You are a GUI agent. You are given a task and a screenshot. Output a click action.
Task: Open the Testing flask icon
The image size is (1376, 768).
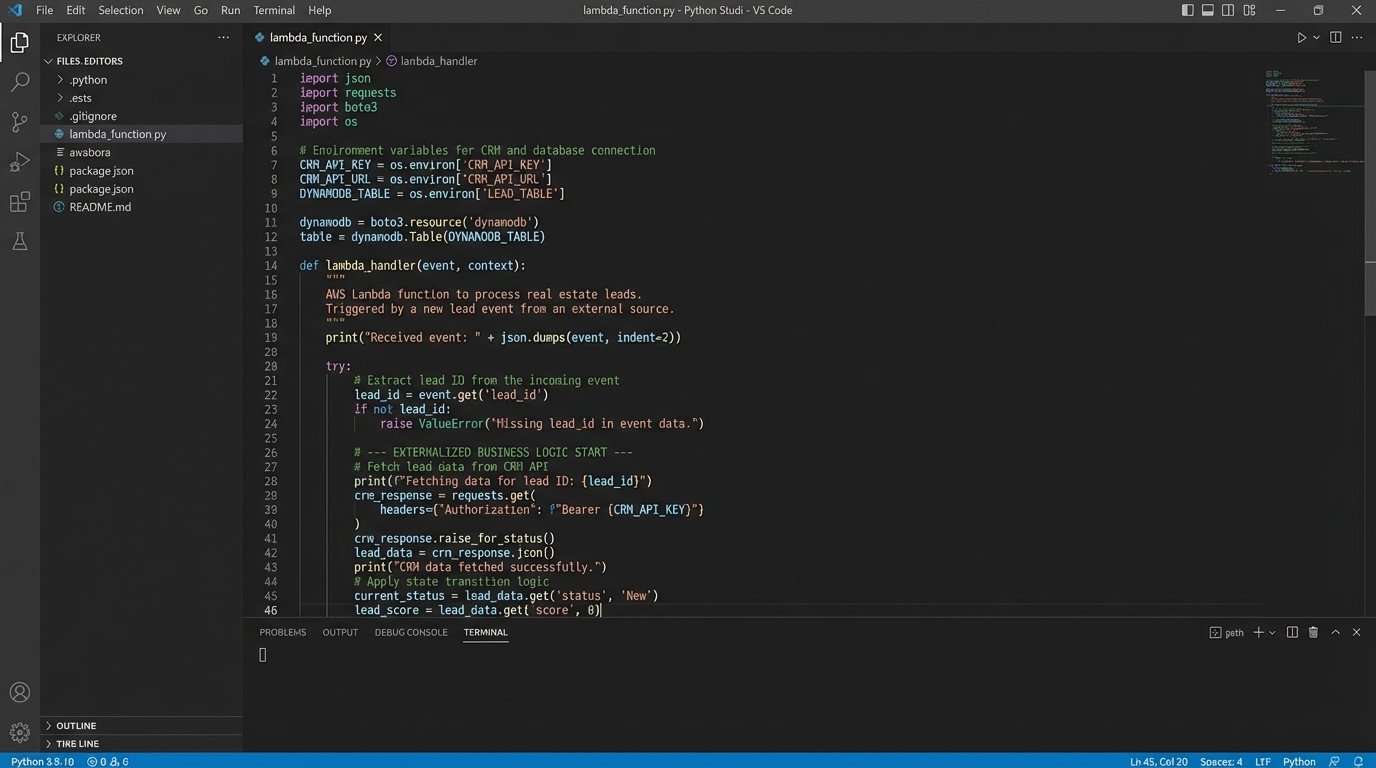tap(19, 242)
